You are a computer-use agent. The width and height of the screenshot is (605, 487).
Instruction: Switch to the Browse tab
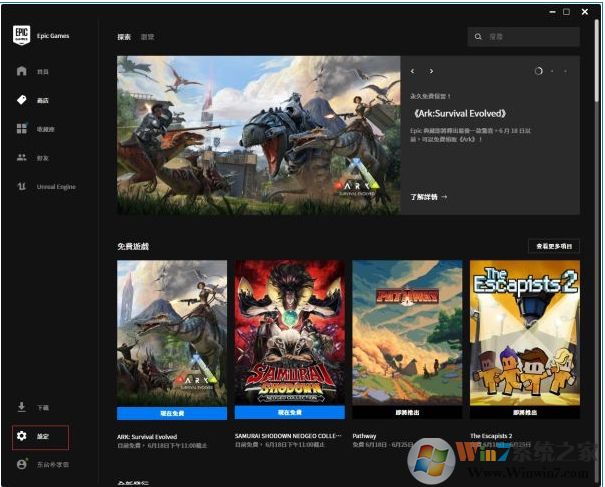[x=147, y=37]
